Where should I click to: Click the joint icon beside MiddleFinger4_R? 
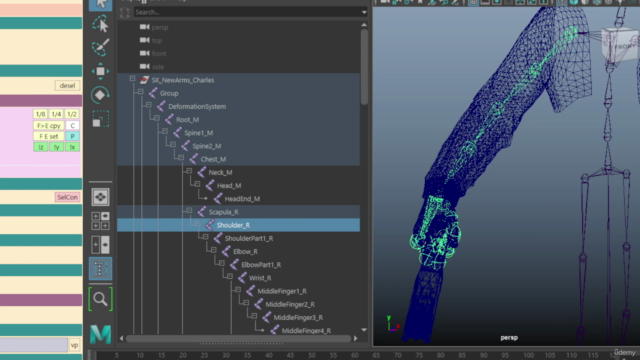click(275, 330)
